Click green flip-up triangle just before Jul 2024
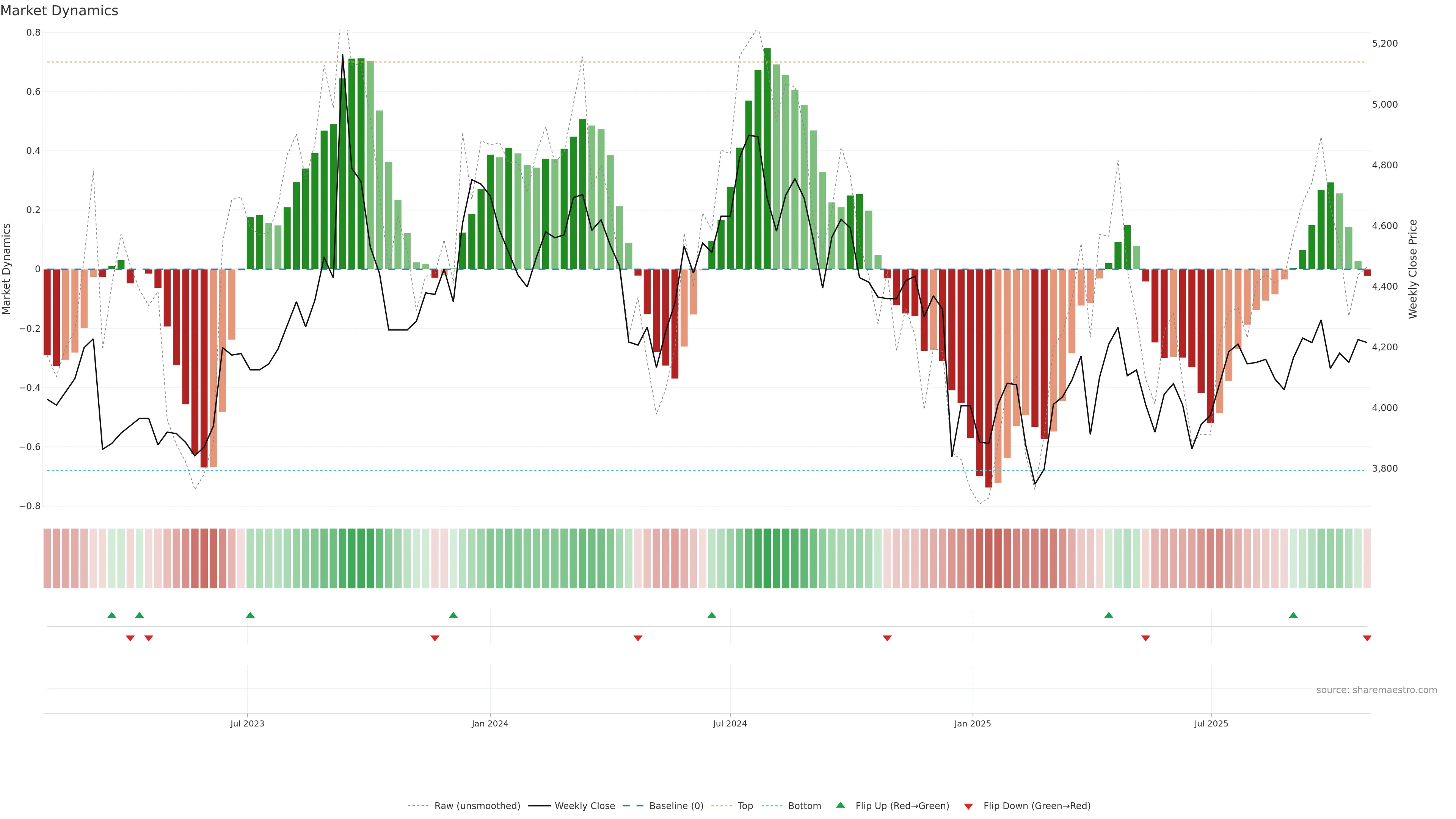Viewport: 1456px width, 819px height. tap(712, 615)
